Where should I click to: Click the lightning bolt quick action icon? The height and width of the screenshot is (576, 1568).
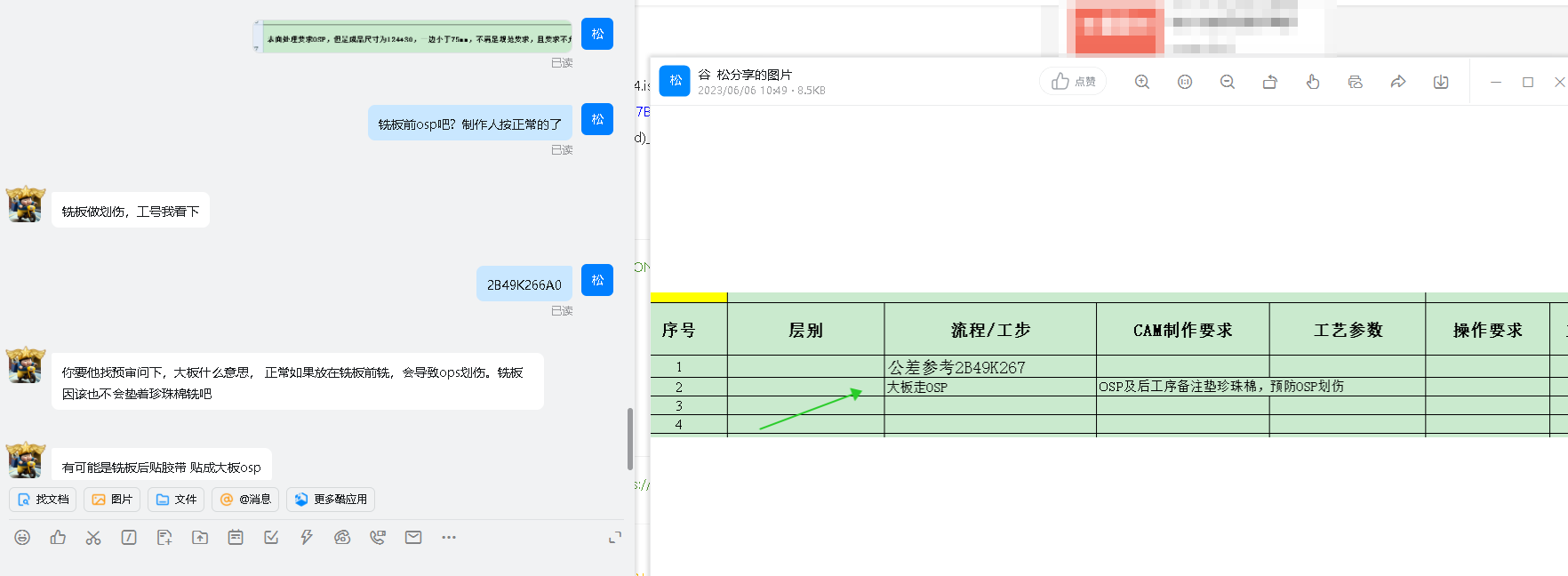coord(307,537)
